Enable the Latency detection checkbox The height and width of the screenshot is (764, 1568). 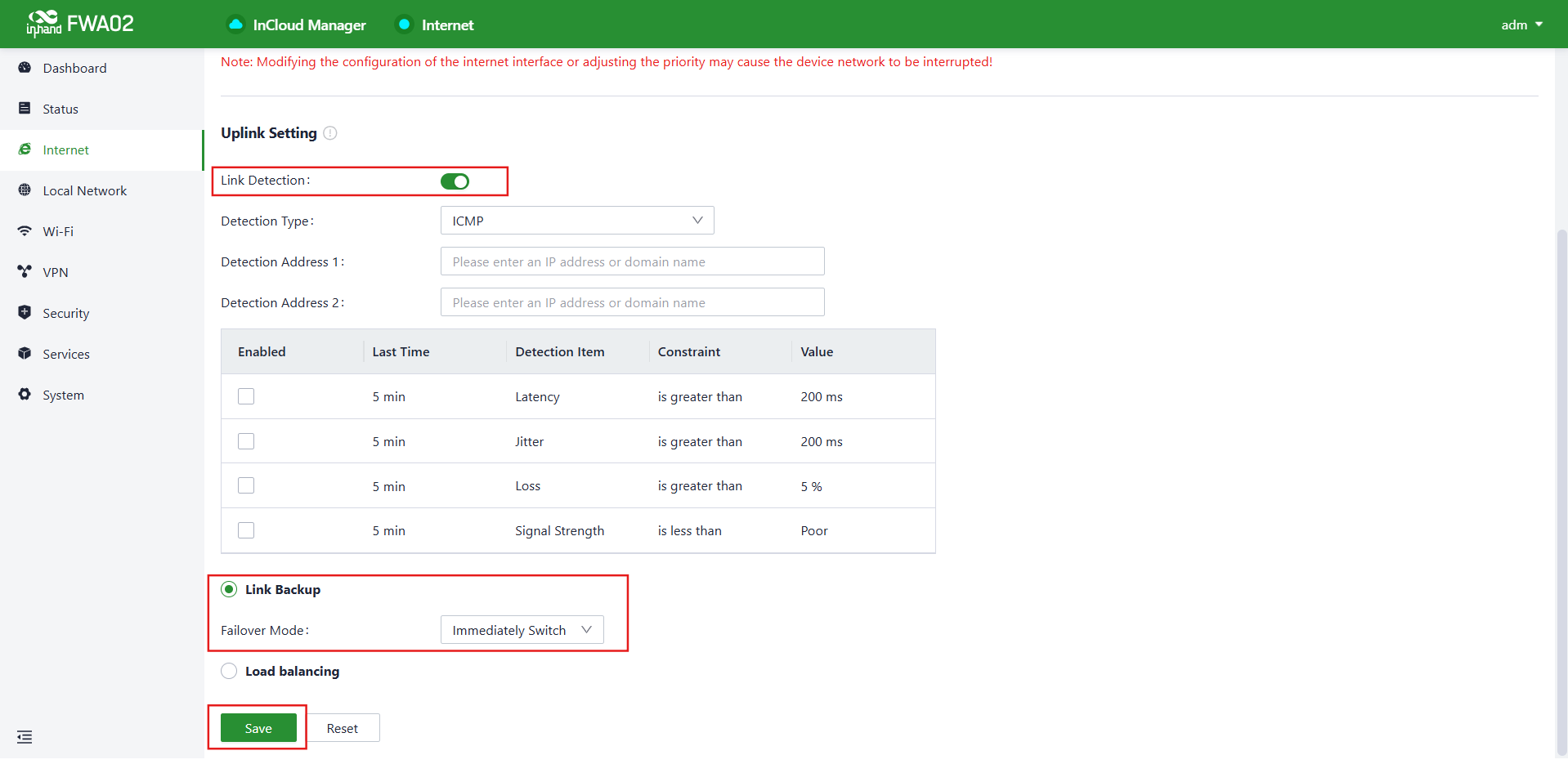click(246, 396)
